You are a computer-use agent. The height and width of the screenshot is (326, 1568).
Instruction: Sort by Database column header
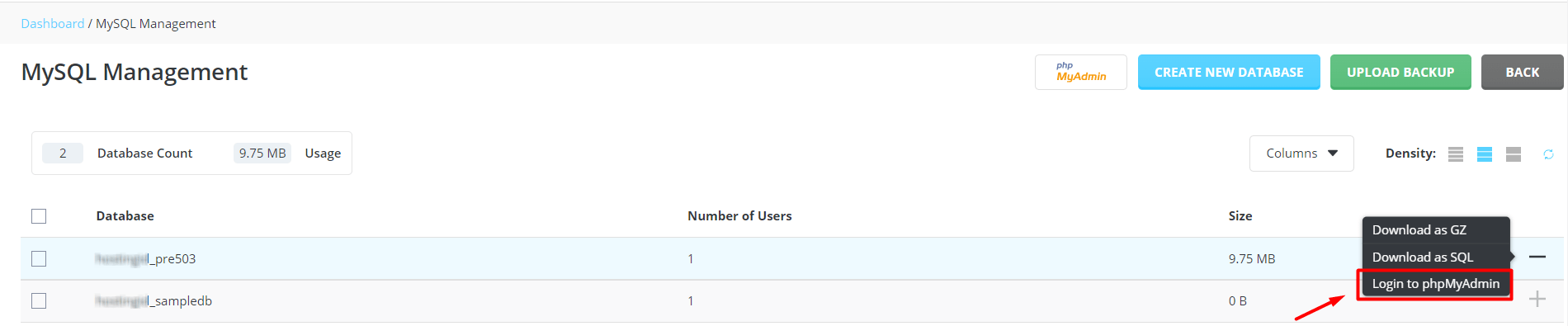click(x=125, y=216)
